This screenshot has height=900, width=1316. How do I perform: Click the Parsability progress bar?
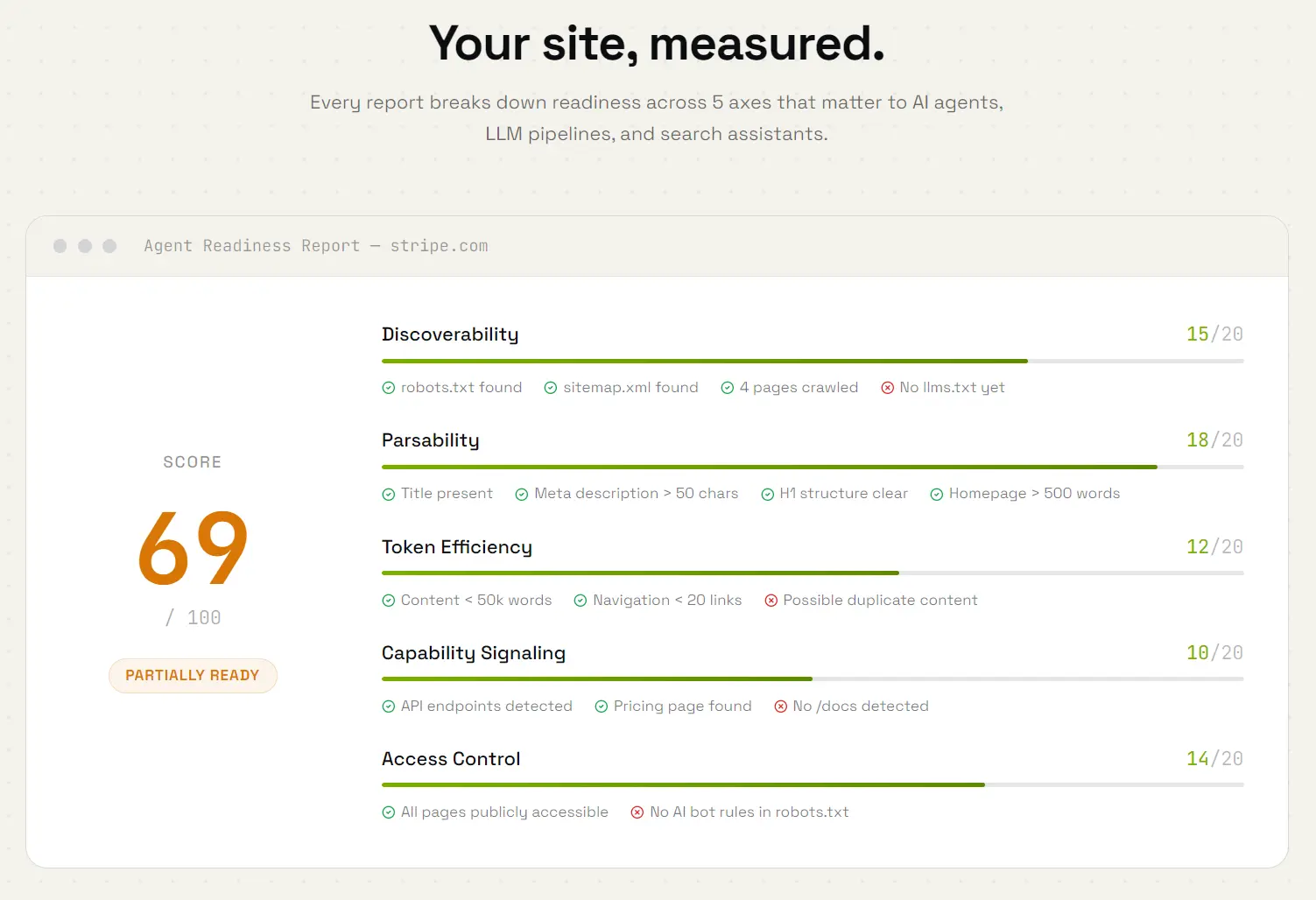pos(813,467)
